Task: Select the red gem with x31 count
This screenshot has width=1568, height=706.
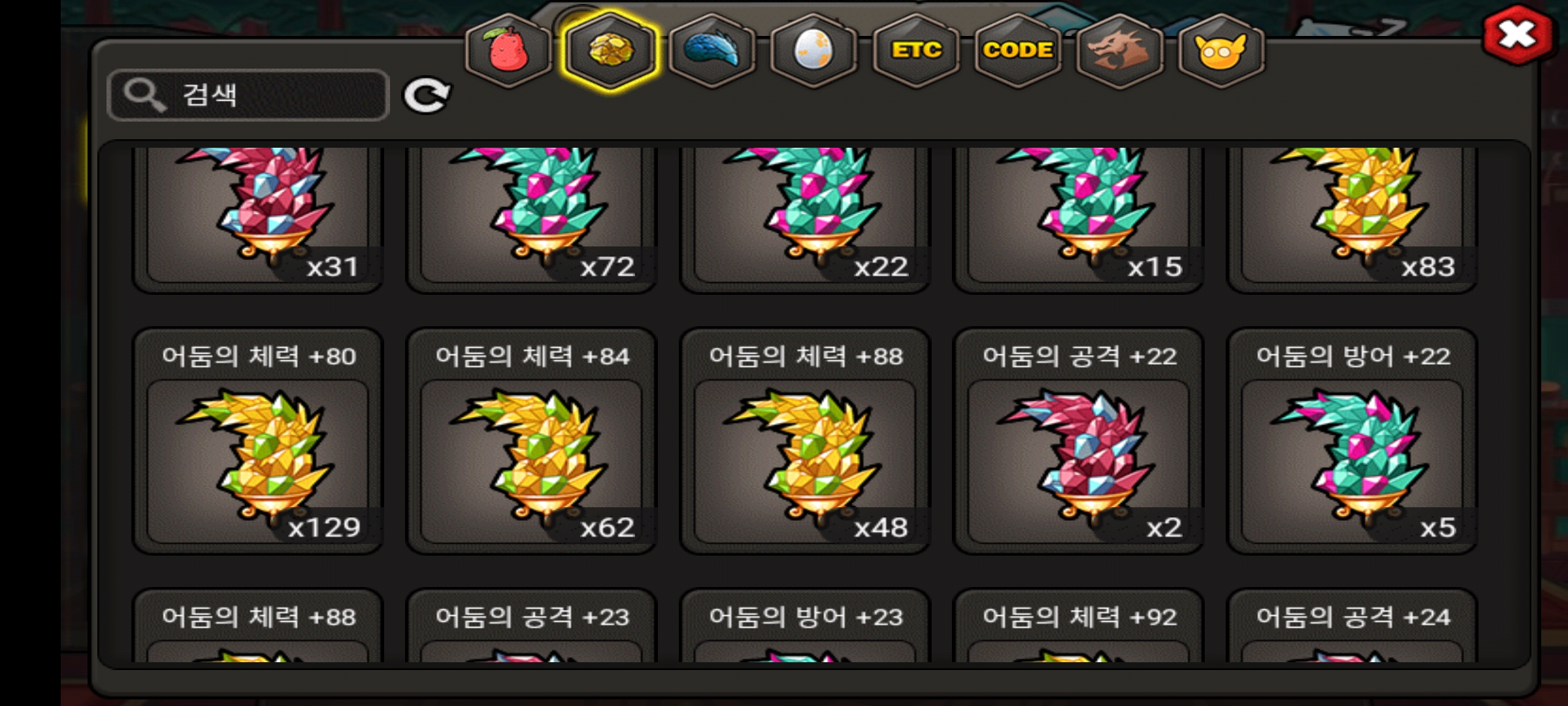Action: point(257,219)
